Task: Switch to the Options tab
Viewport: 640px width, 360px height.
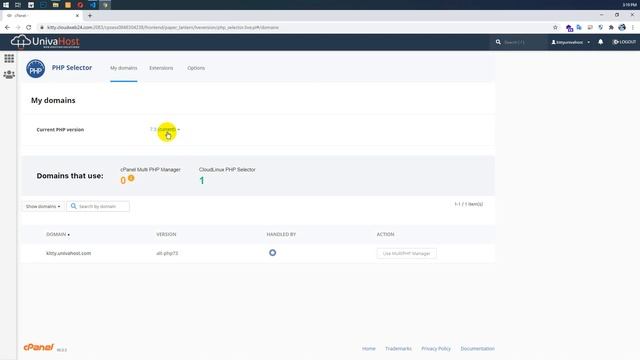Action: (x=196, y=68)
